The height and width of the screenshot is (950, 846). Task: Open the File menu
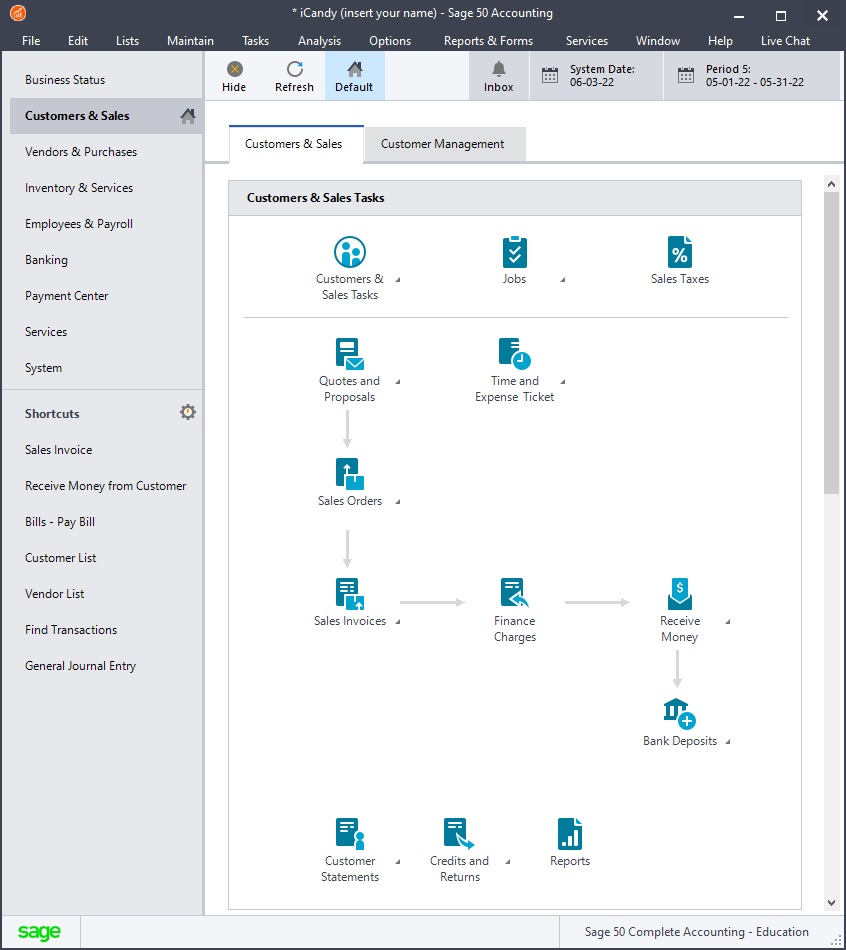(31, 41)
